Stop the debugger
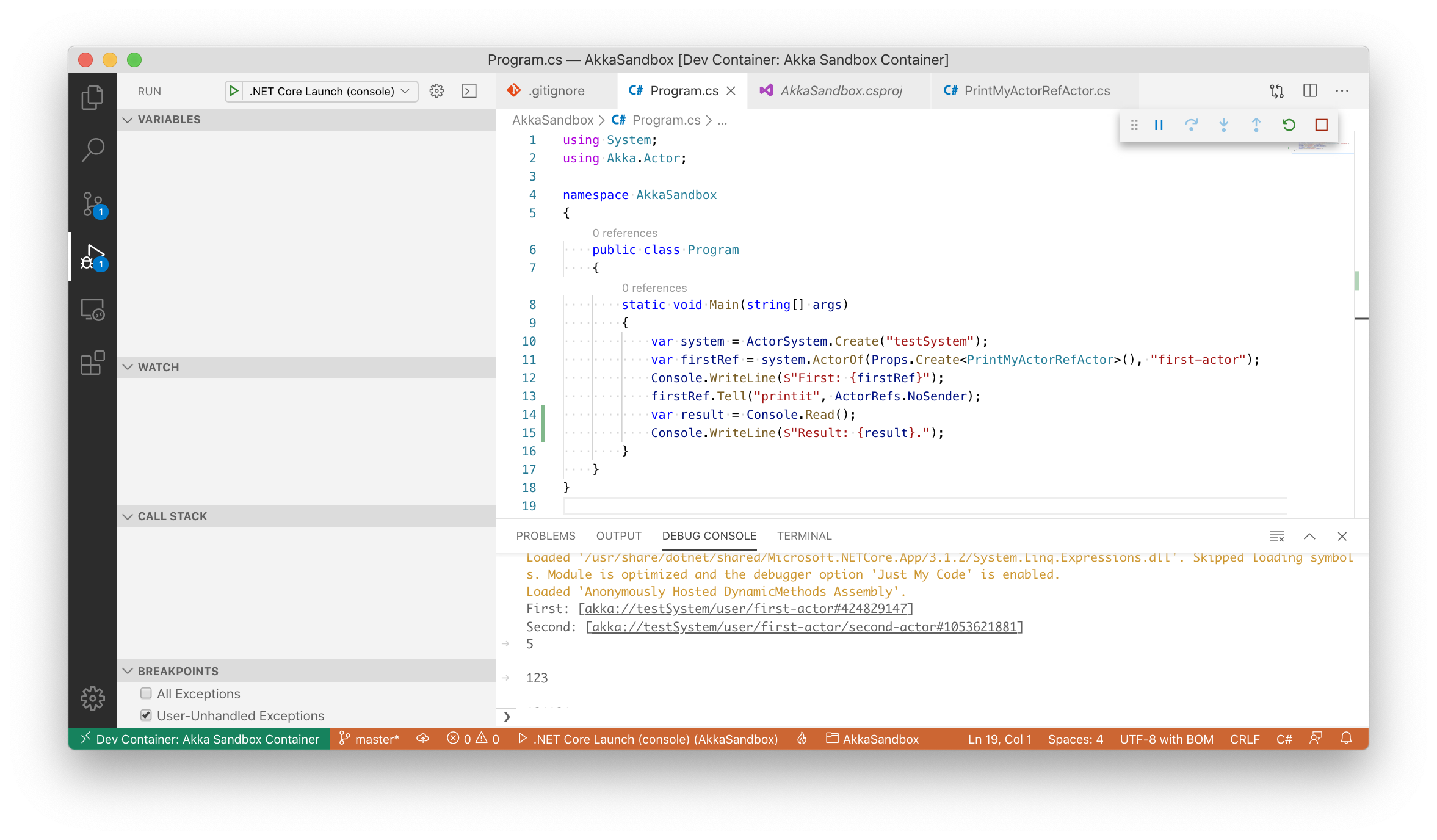The height and width of the screenshot is (840, 1437). pyautogui.click(x=1321, y=125)
